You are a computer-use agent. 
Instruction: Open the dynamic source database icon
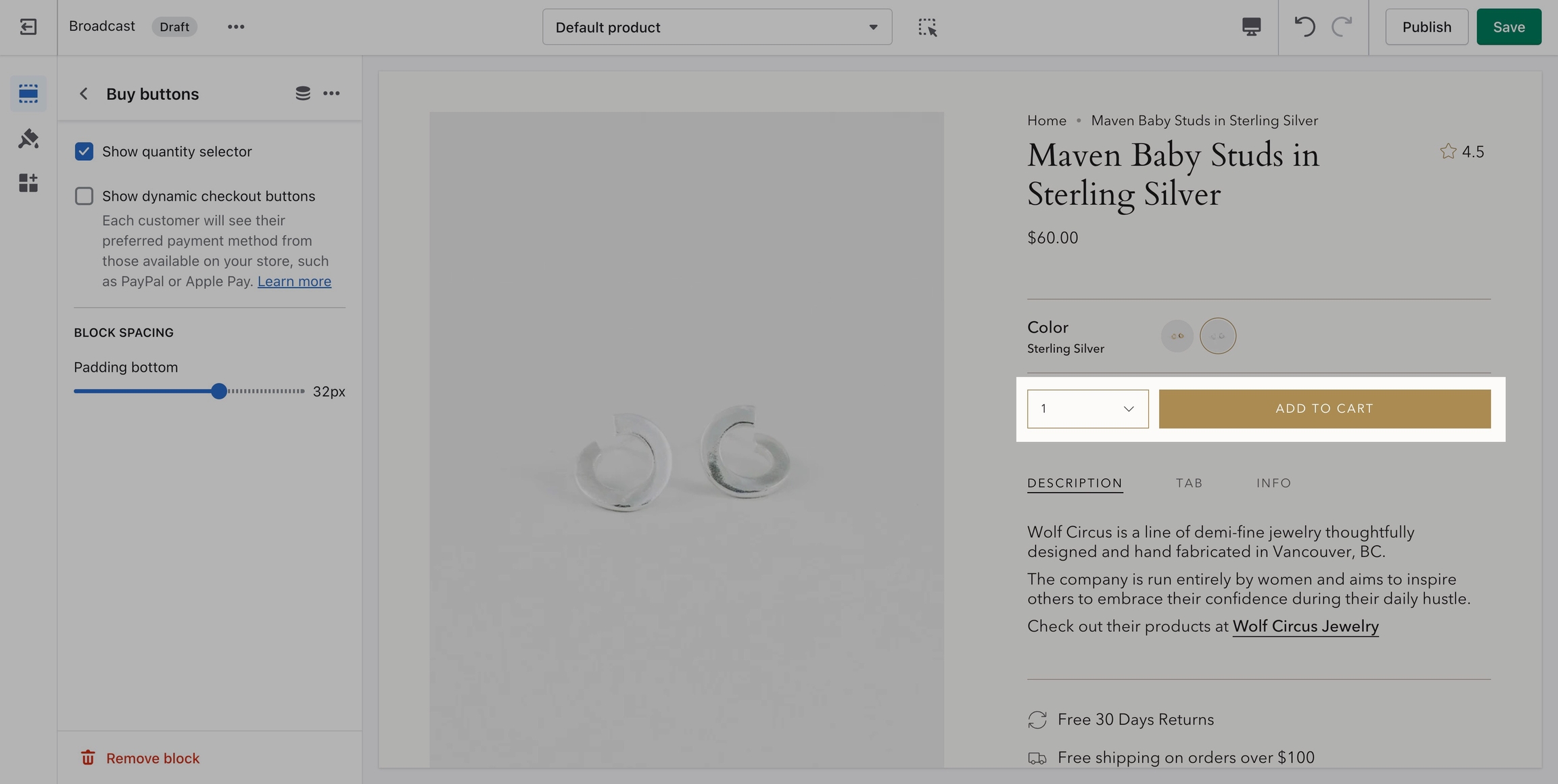(x=302, y=93)
